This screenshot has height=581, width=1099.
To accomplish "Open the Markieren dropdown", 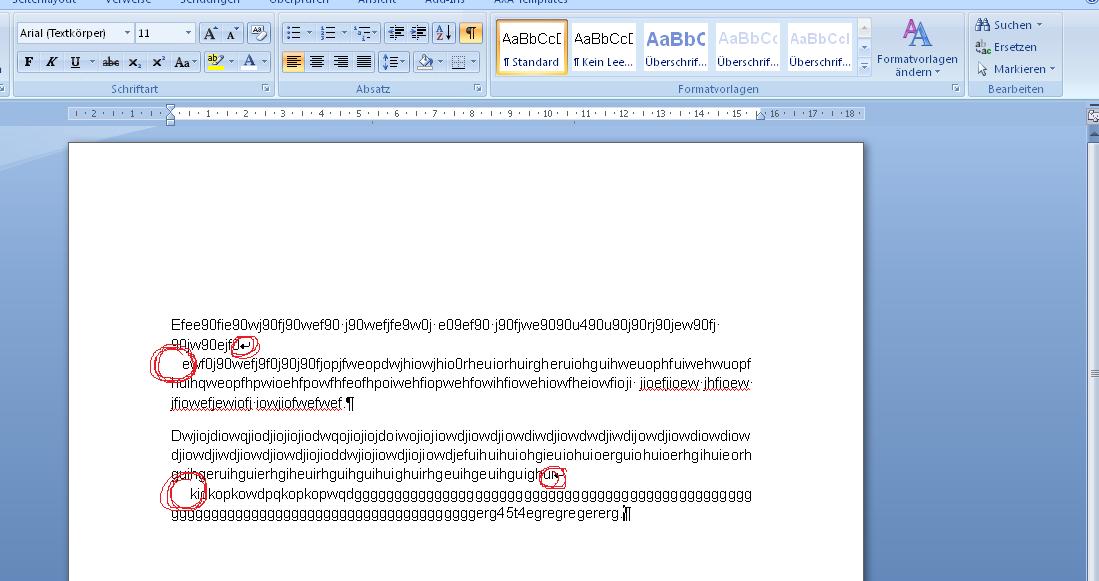I will point(1015,69).
